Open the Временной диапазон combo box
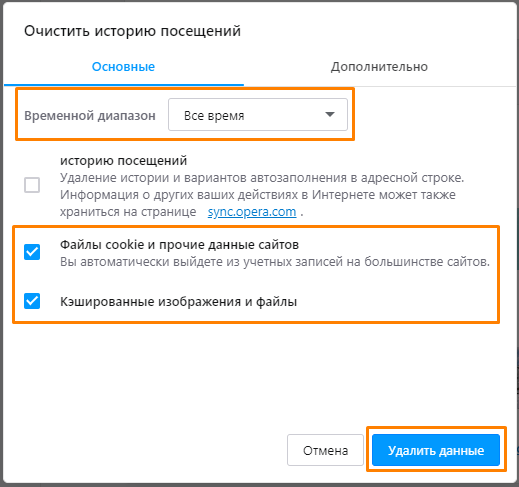Image resolution: width=519 pixels, height=487 pixels. (x=258, y=114)
